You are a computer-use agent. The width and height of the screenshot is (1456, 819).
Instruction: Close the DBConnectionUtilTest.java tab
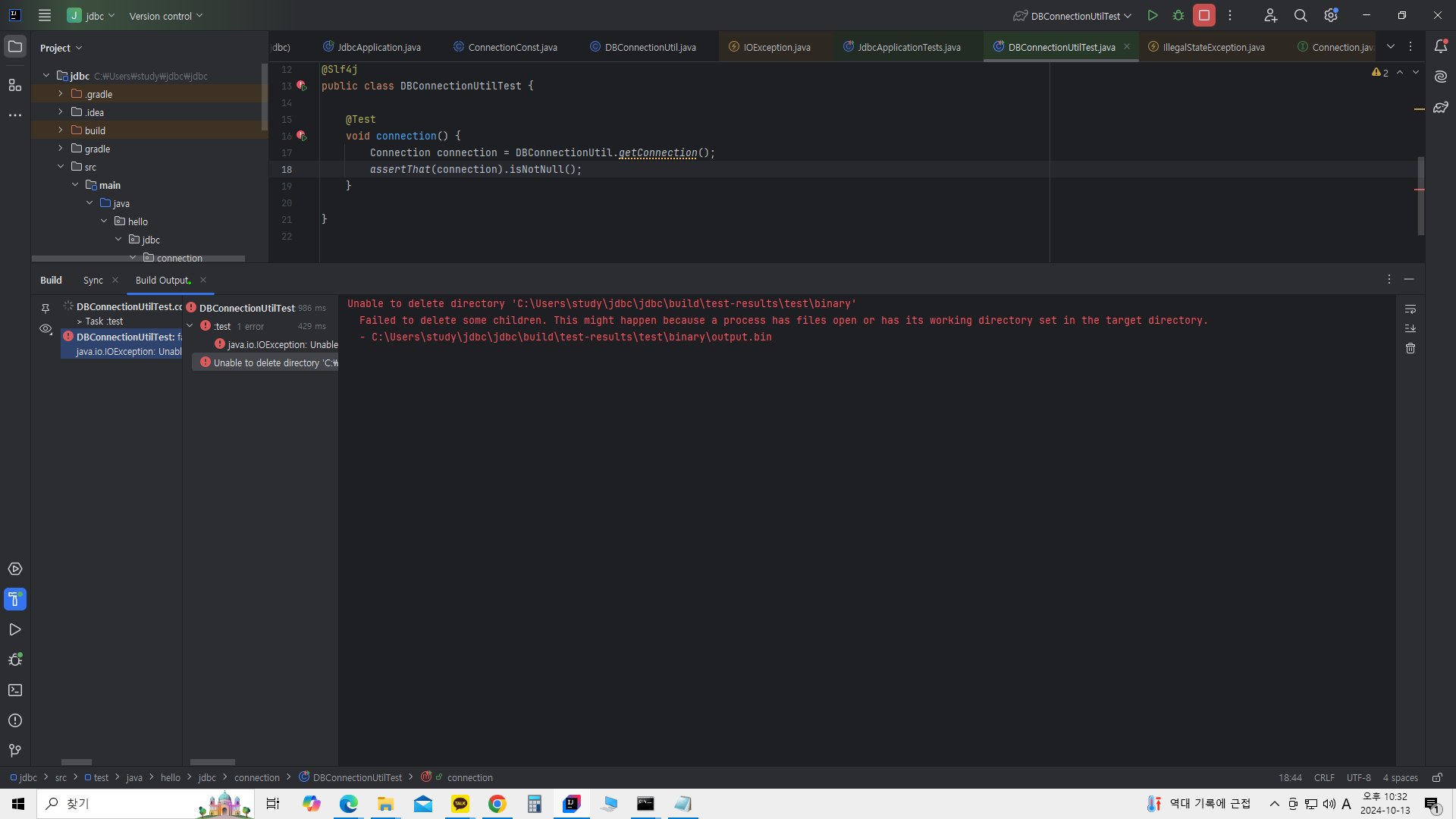tap(1127, 47)
